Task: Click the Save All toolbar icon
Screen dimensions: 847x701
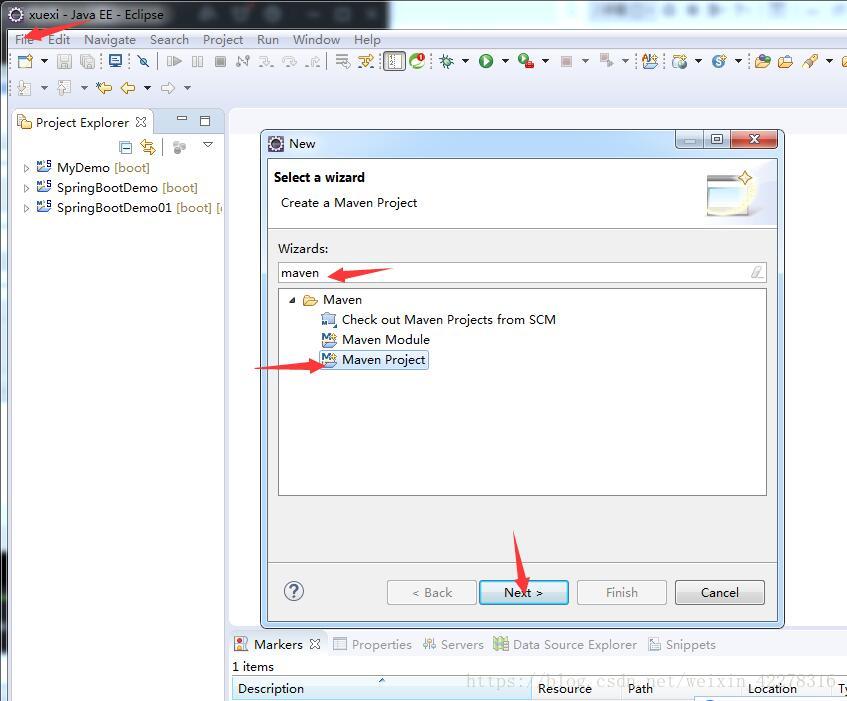Action: tap(87, 61)
